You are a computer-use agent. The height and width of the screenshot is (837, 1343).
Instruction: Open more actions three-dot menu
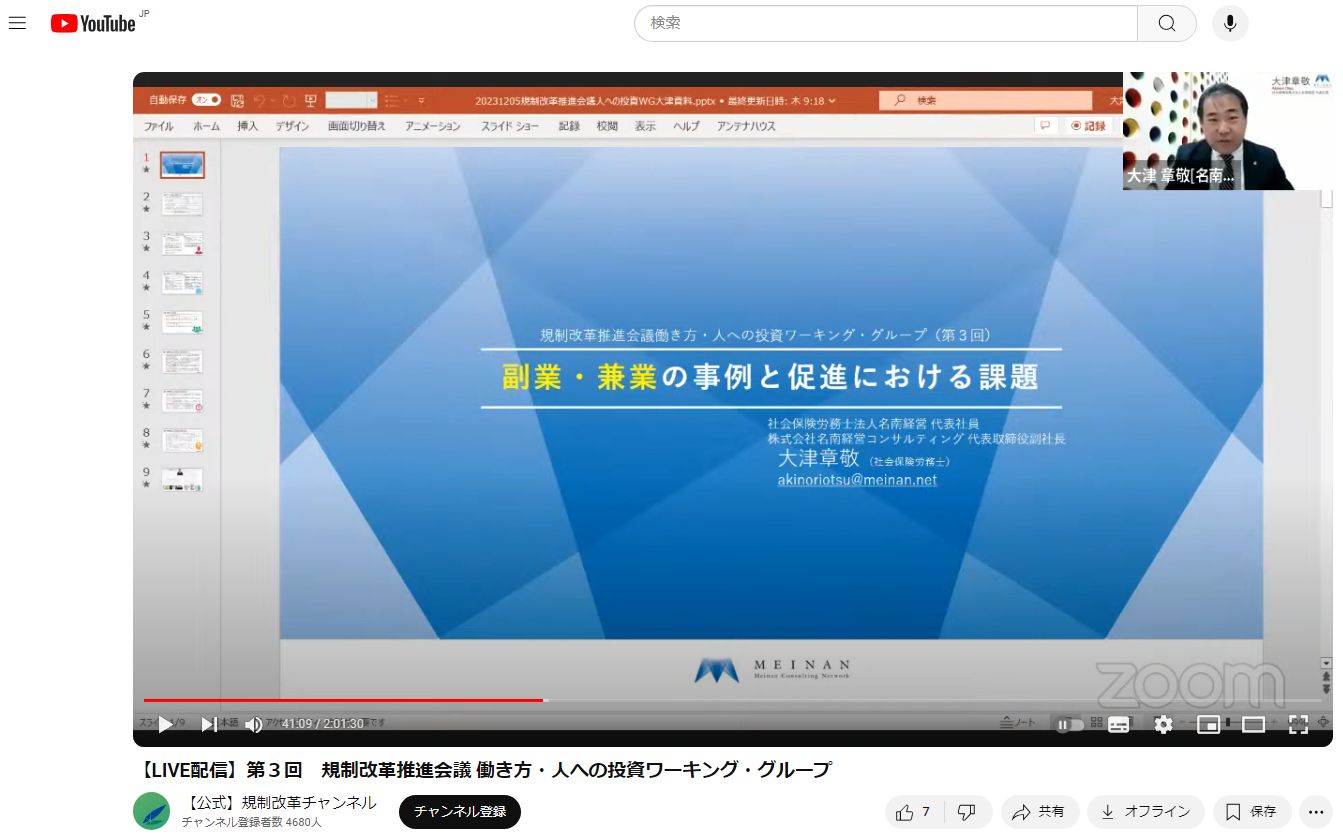click(1317, 812)
